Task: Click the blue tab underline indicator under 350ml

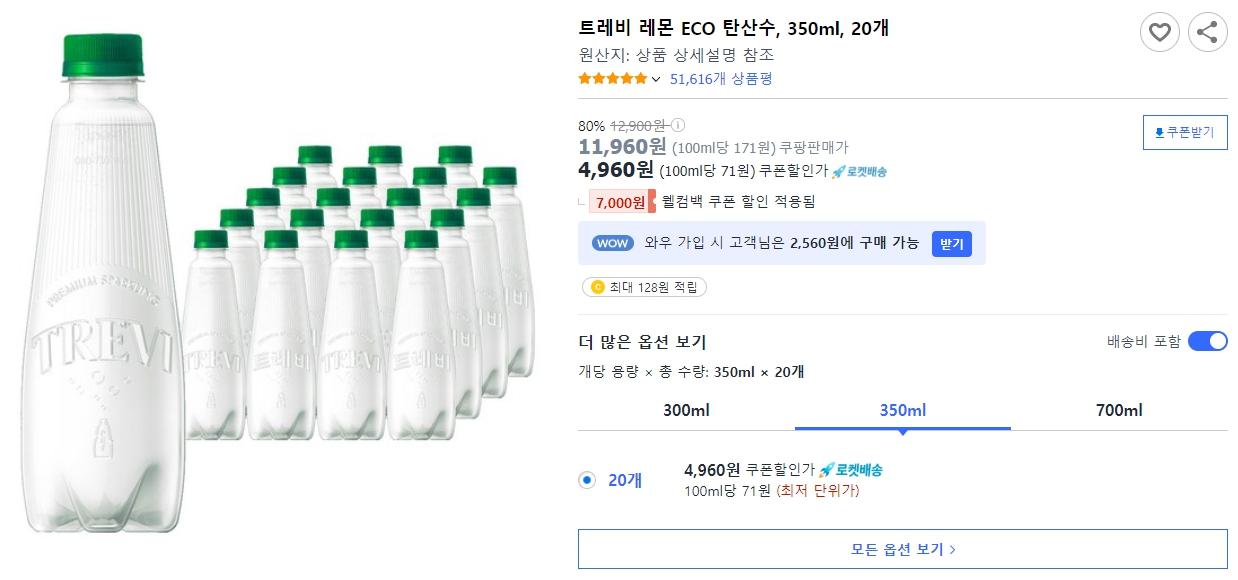Action: 901,429
